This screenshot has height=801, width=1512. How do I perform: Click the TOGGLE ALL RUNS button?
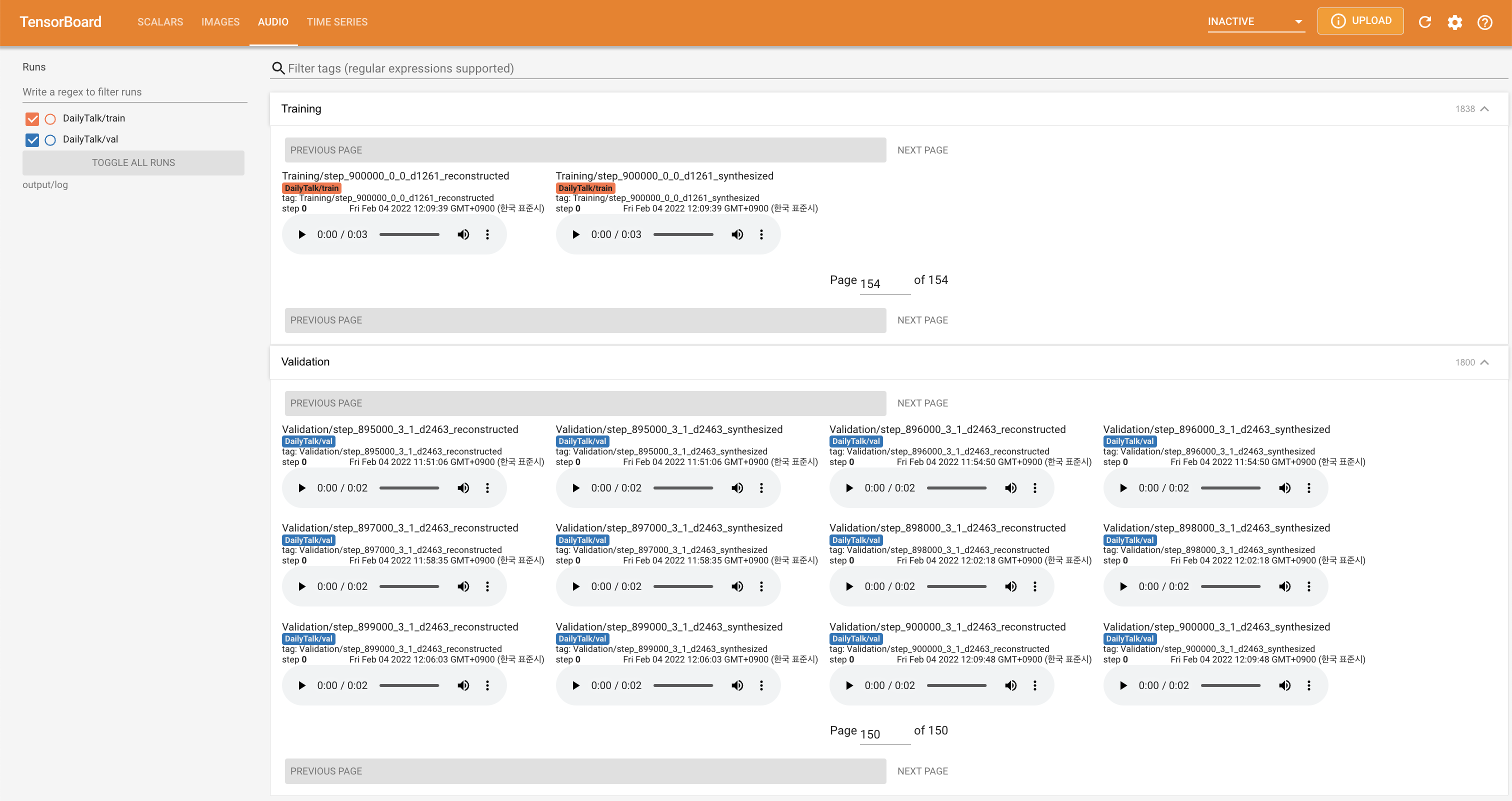pyautogui.click(x=133, y=162)
